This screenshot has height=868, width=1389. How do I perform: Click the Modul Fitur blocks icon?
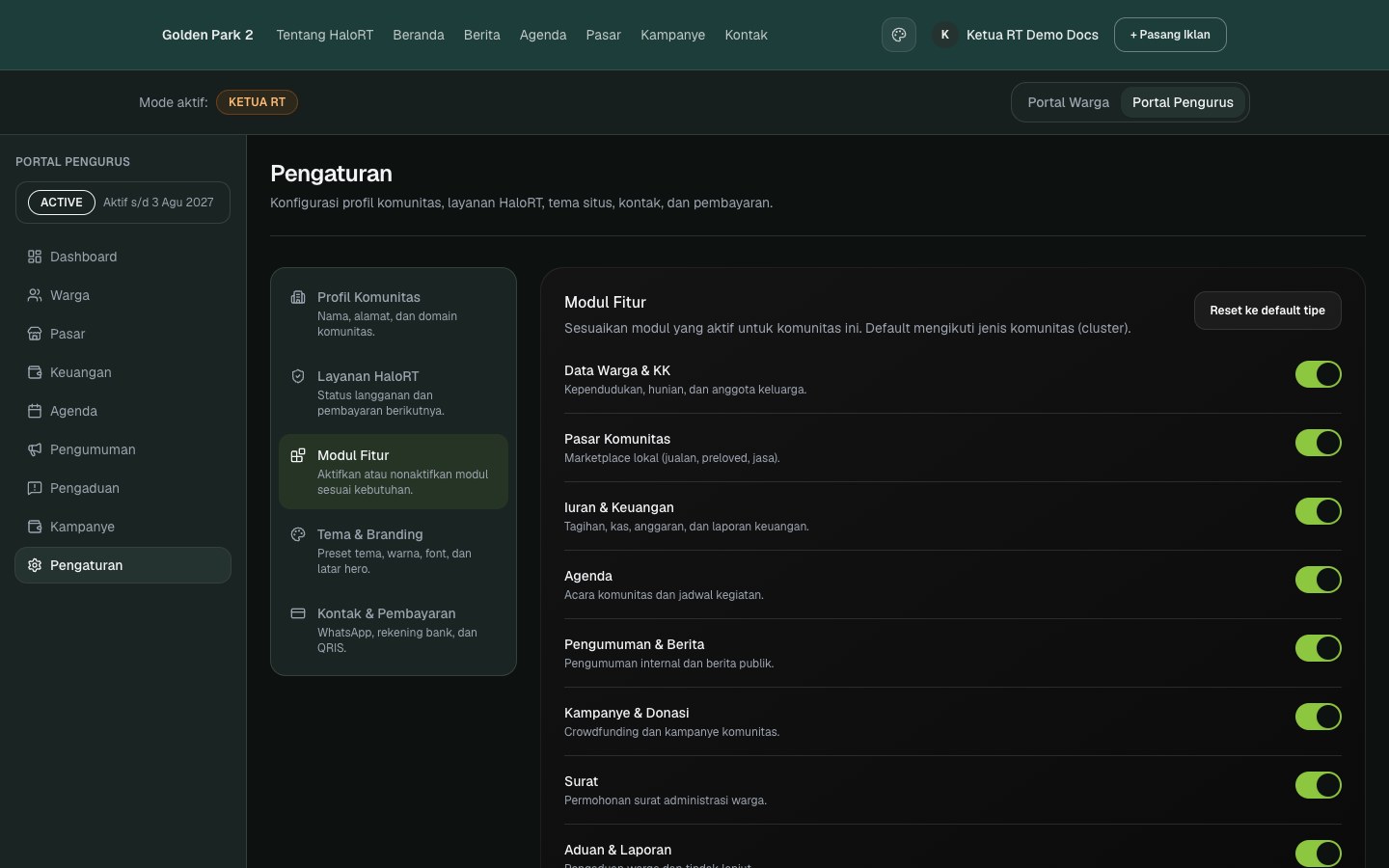(x=298, y=455)
